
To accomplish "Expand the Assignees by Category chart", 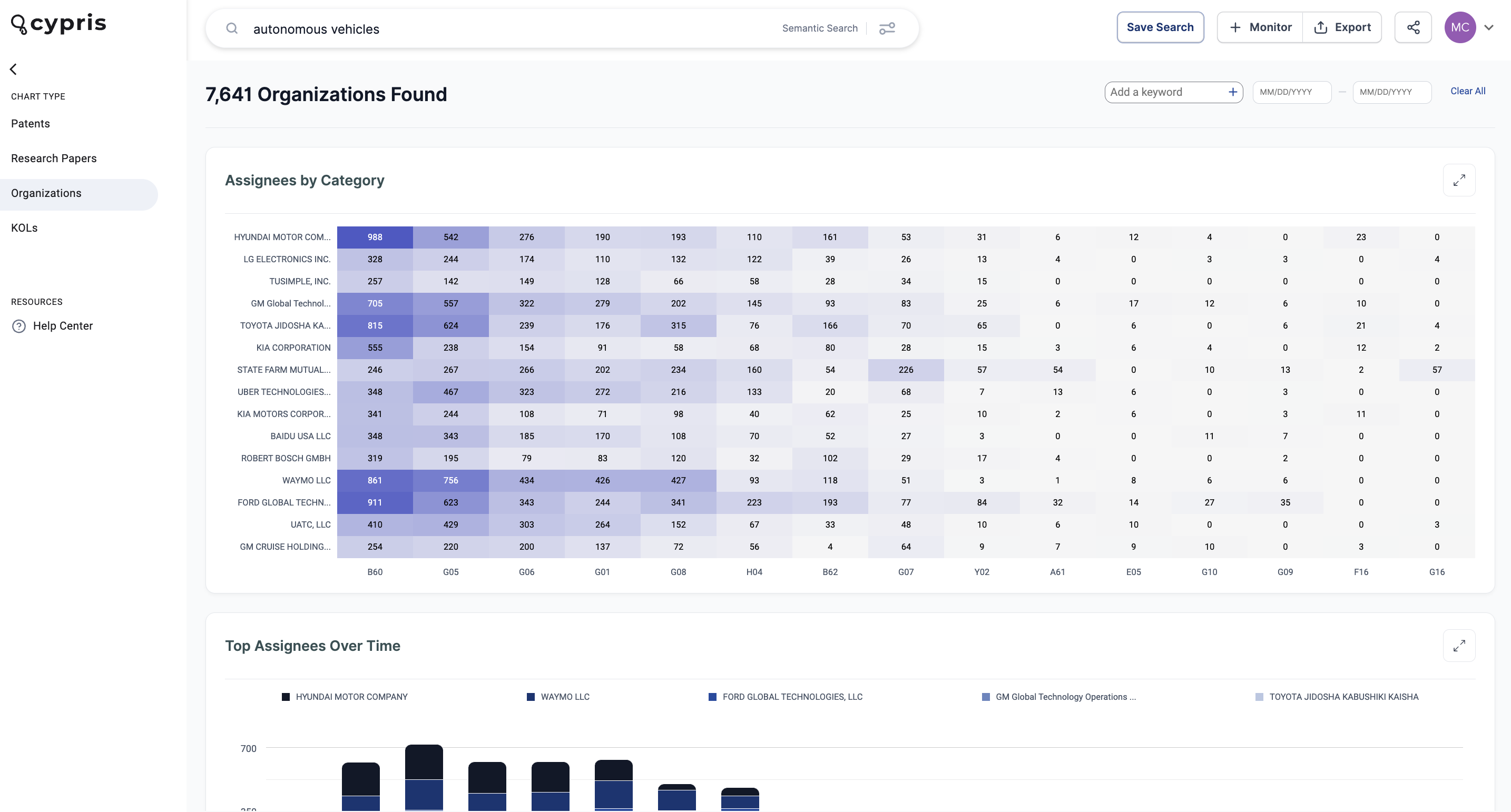I will (1459, 180).
